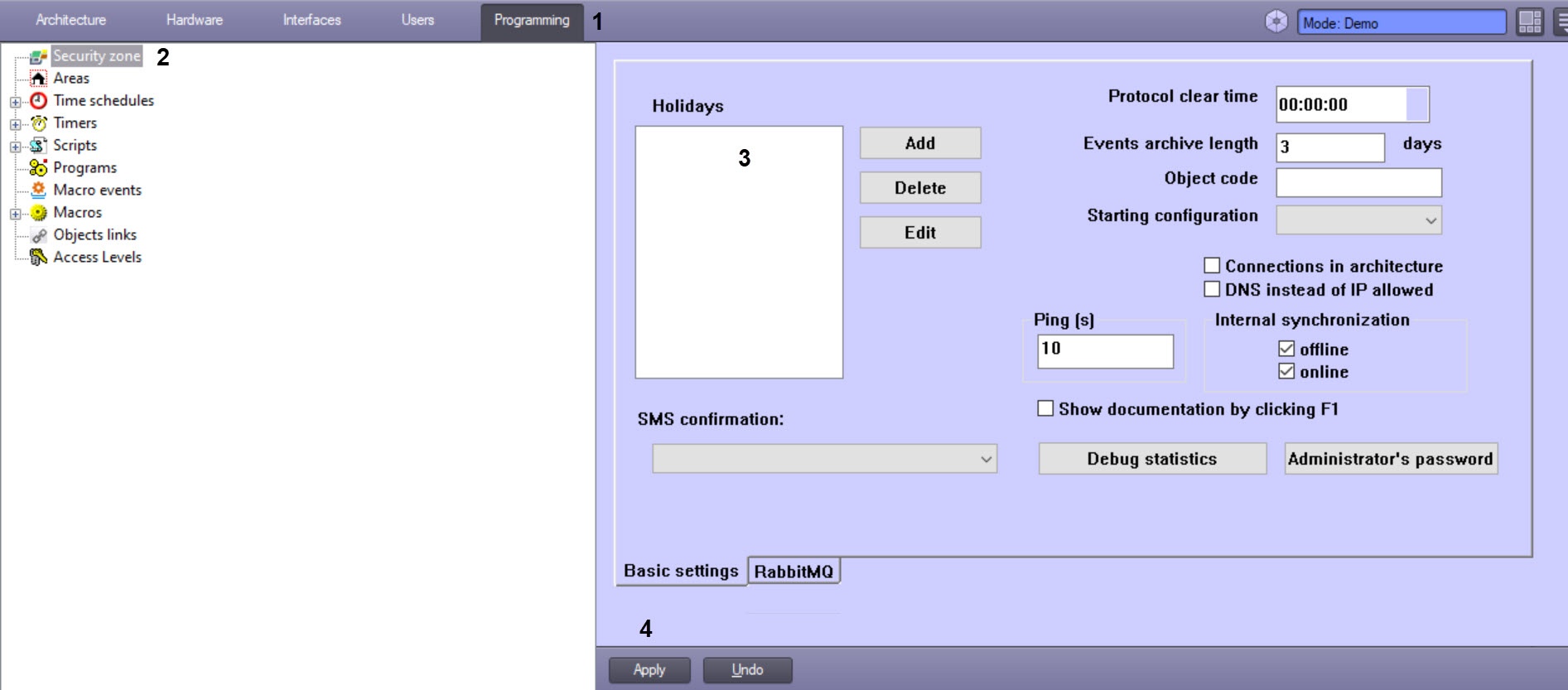1568x690 pixels.
Task: Apply the settings changes
Action: [649, 670]
